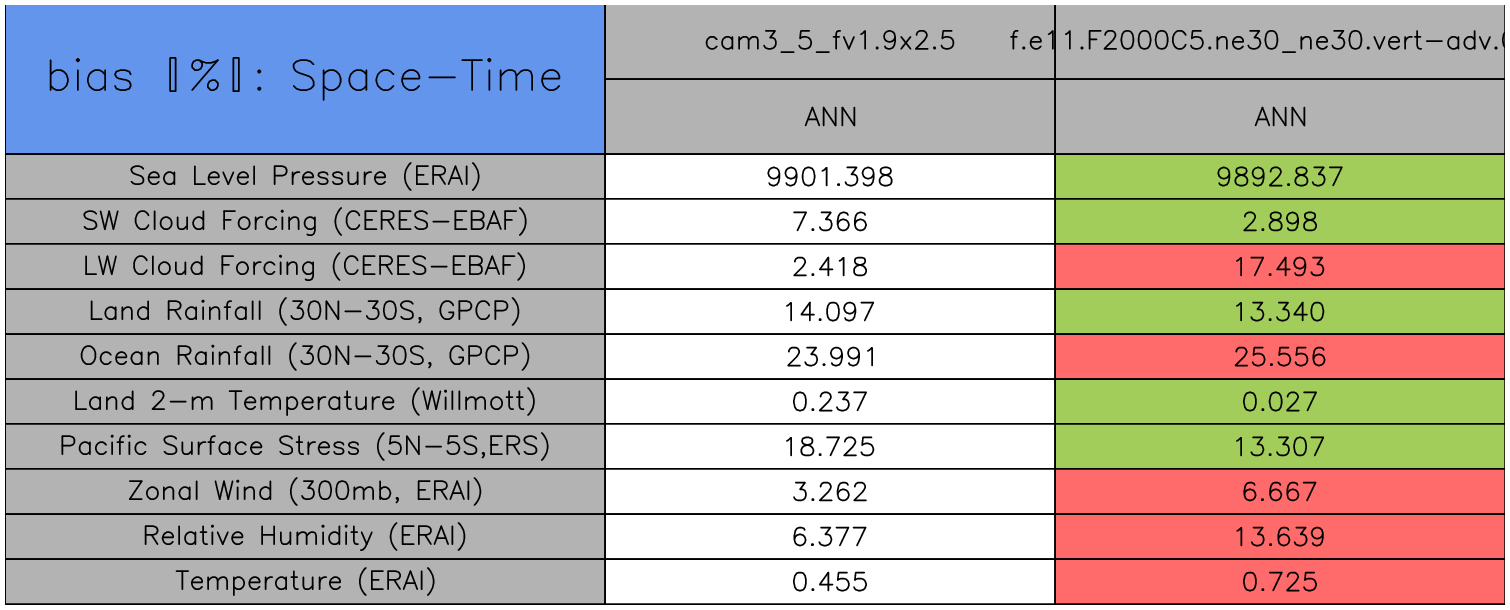This screenshot has width=1510, height=610.
Task: Select the Zonal Wind (300mb, ERAI) label
Action: 305,492
